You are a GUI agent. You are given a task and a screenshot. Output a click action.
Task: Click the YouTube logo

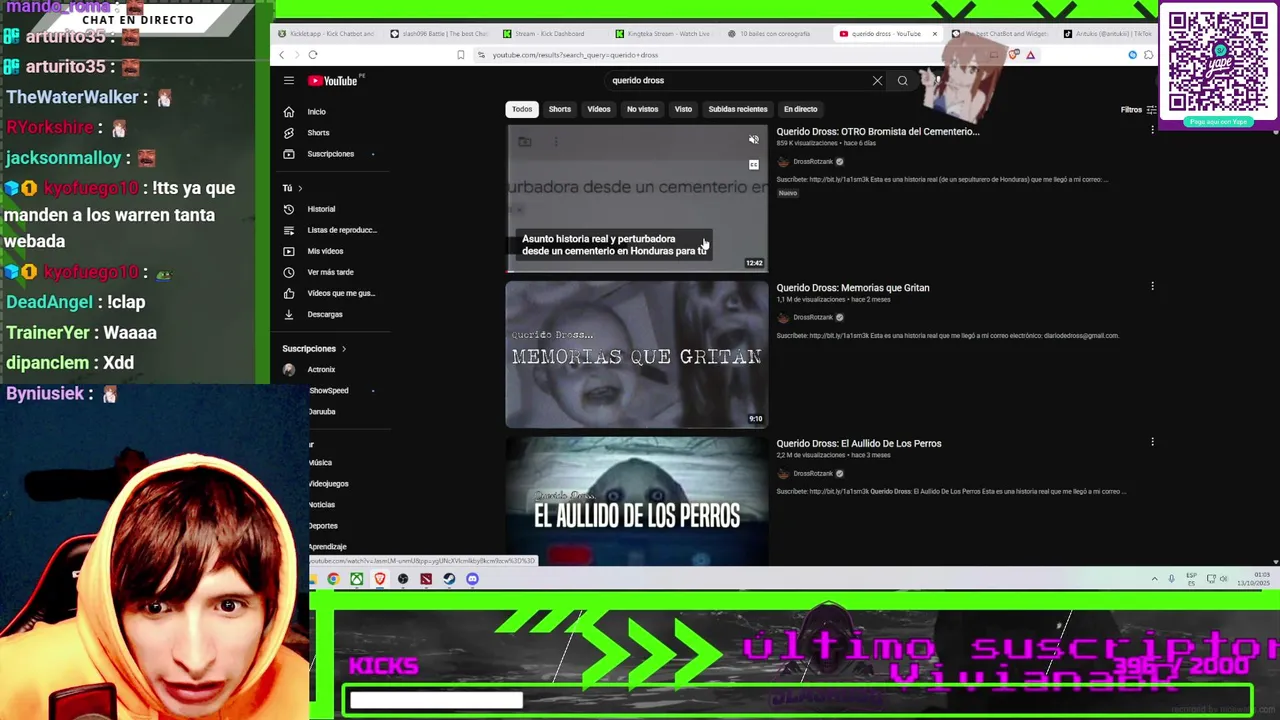[x=333, y=81]
